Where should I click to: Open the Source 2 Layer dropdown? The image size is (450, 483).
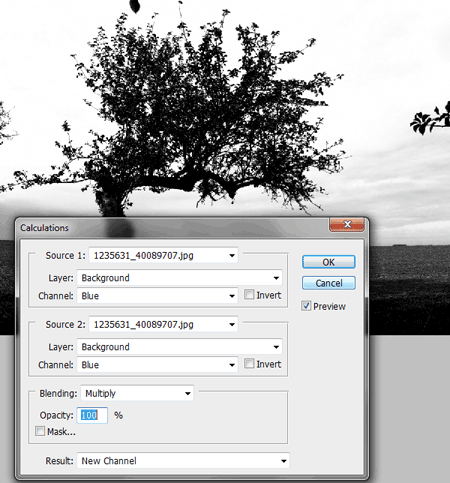(x=179, y=347)
